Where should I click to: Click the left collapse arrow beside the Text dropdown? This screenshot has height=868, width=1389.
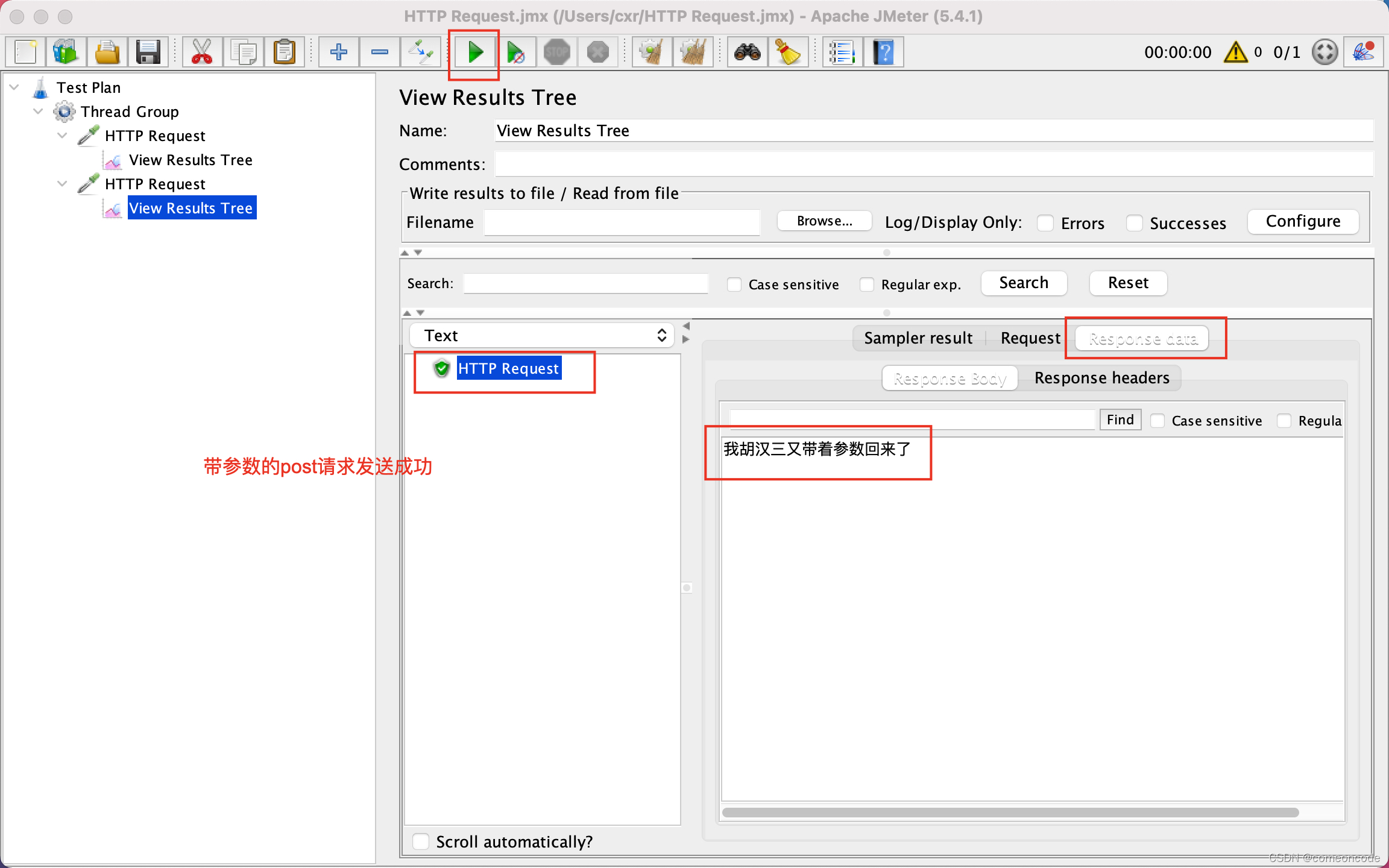click(686, 326)
